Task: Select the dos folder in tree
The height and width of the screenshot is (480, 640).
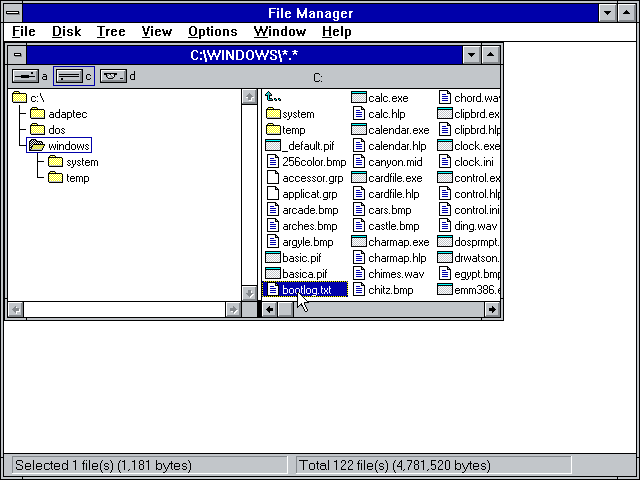Action: coord(38,130)
